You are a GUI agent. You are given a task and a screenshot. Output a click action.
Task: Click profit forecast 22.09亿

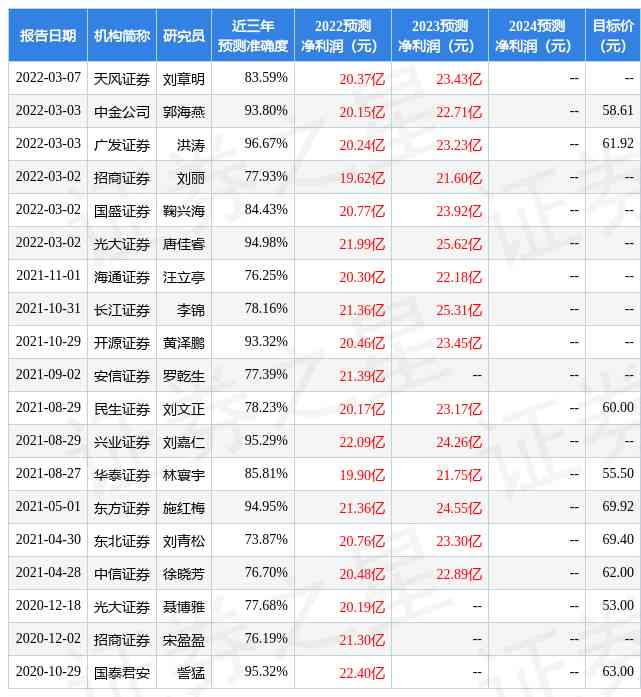(x=362, y=442)
